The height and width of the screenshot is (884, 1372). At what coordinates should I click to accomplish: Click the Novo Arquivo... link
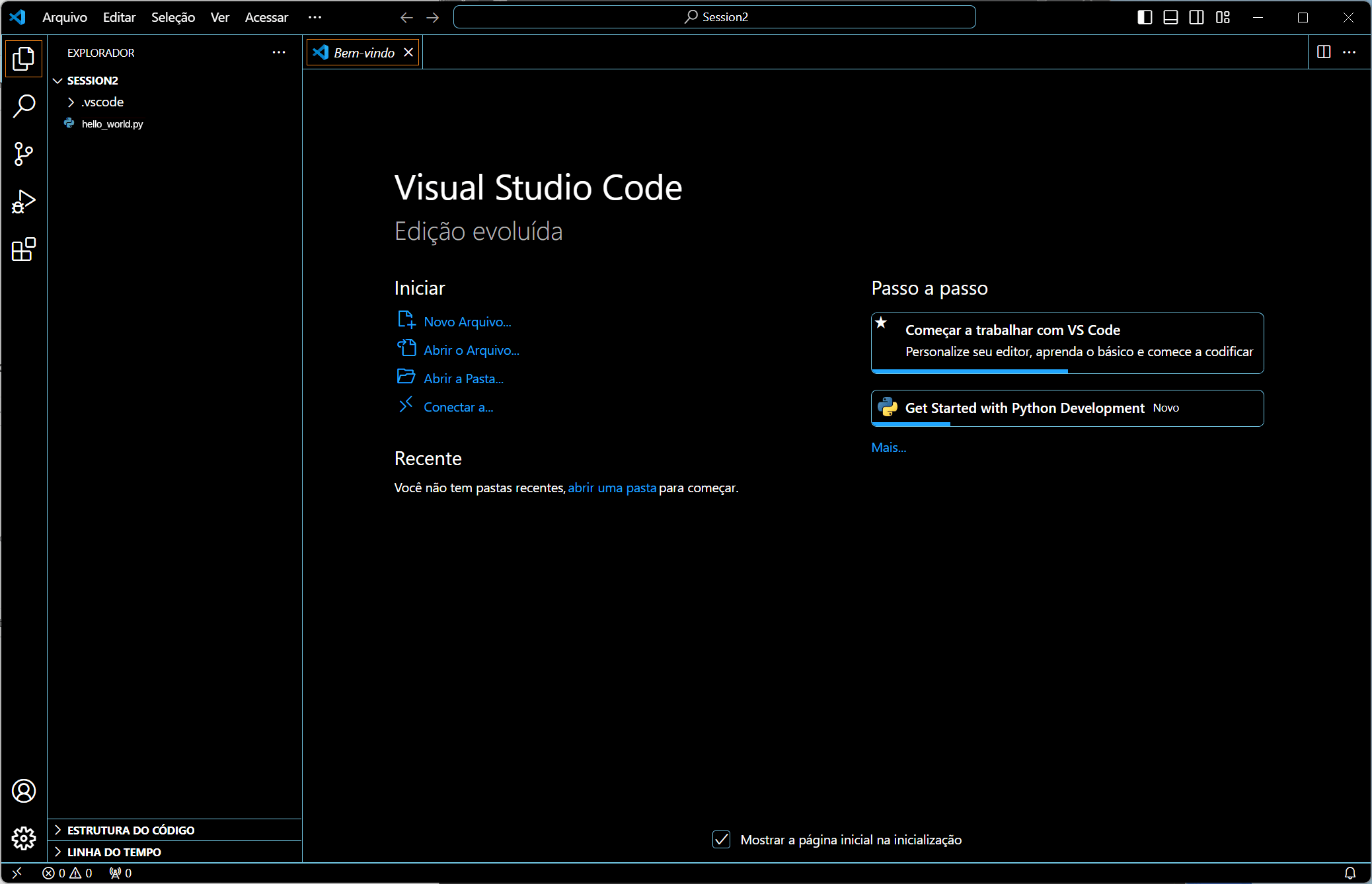tap(467, 322)
